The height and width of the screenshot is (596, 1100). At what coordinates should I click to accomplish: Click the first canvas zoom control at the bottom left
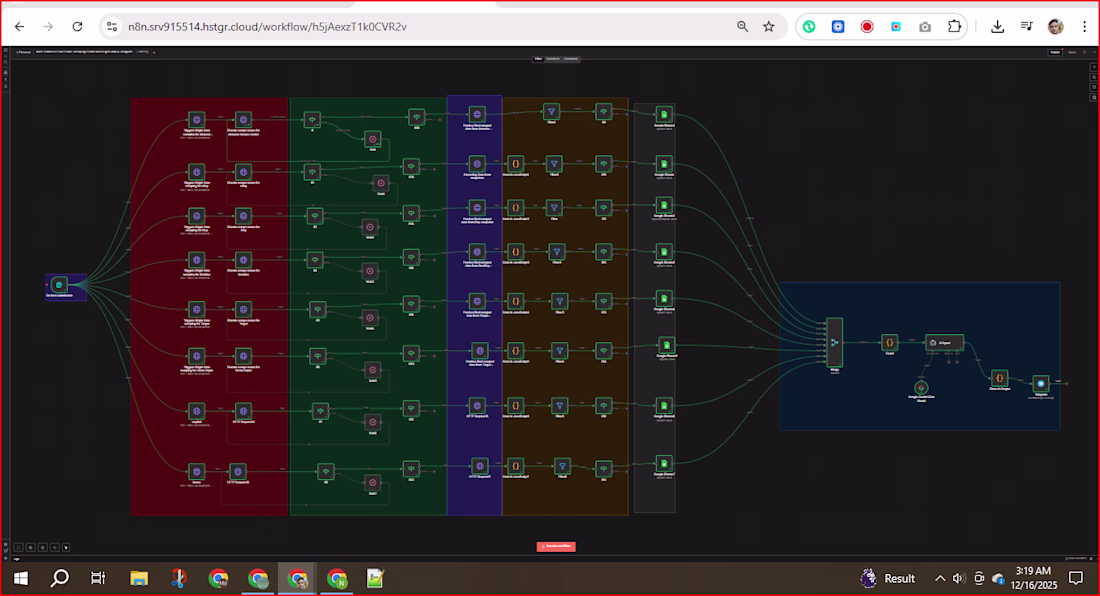click(19, 548)
